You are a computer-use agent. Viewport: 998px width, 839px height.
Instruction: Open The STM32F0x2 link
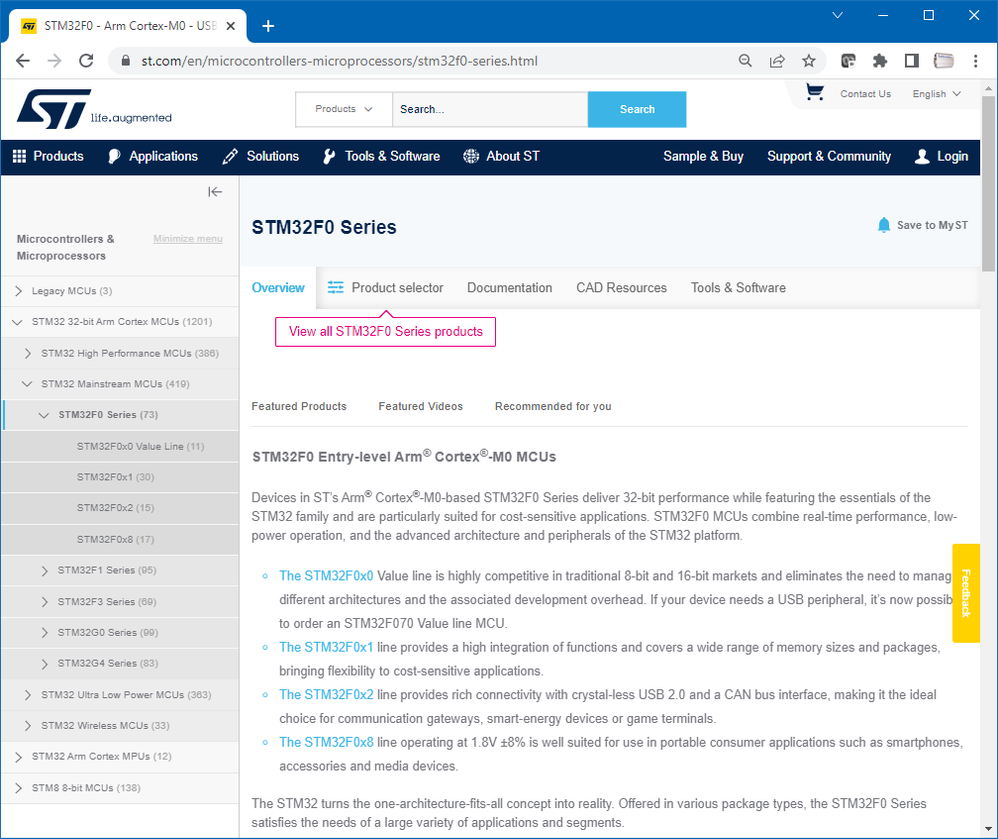point(327,695)
